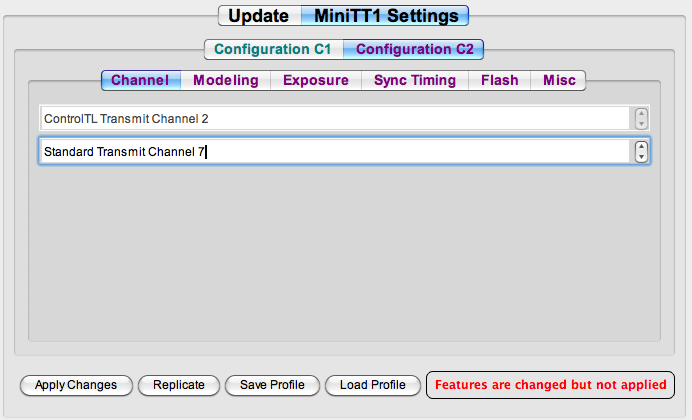The height and width of the screenshot is (420, 692).
Task: Switch to the Modeling tab
Action: [x=226, y=80]
